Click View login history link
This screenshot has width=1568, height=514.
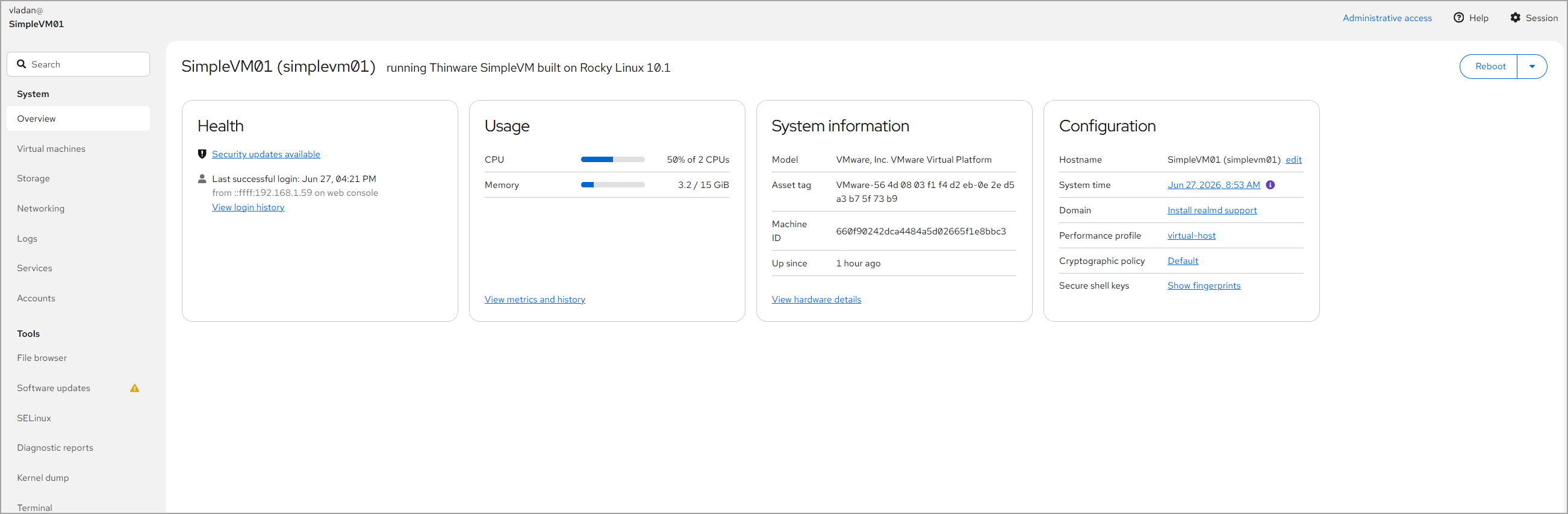(x=248, y=207)
